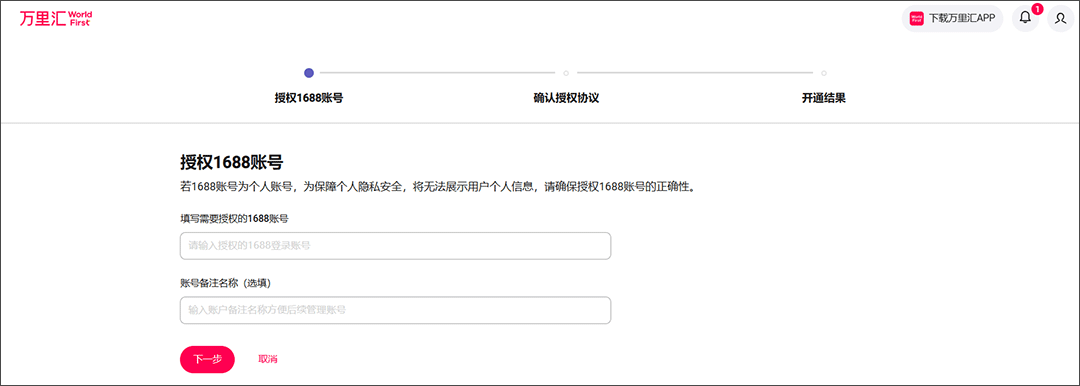Select the 开通结果 step label
This screenshot has width=1080, height=386.
824,98
